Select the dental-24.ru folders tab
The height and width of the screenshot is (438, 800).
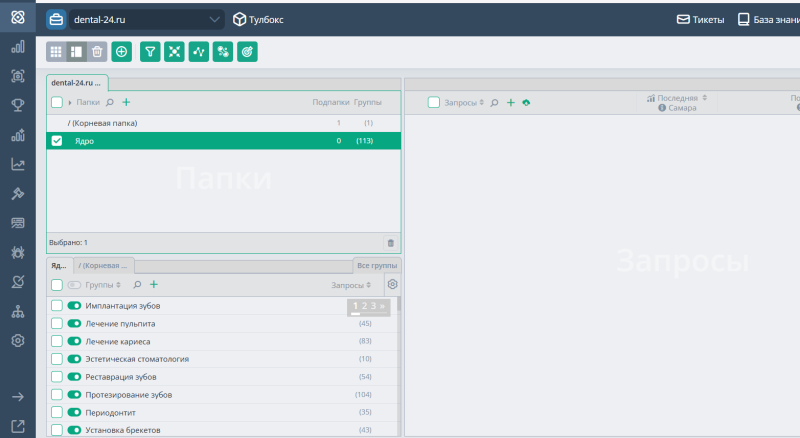click(77, 83)
